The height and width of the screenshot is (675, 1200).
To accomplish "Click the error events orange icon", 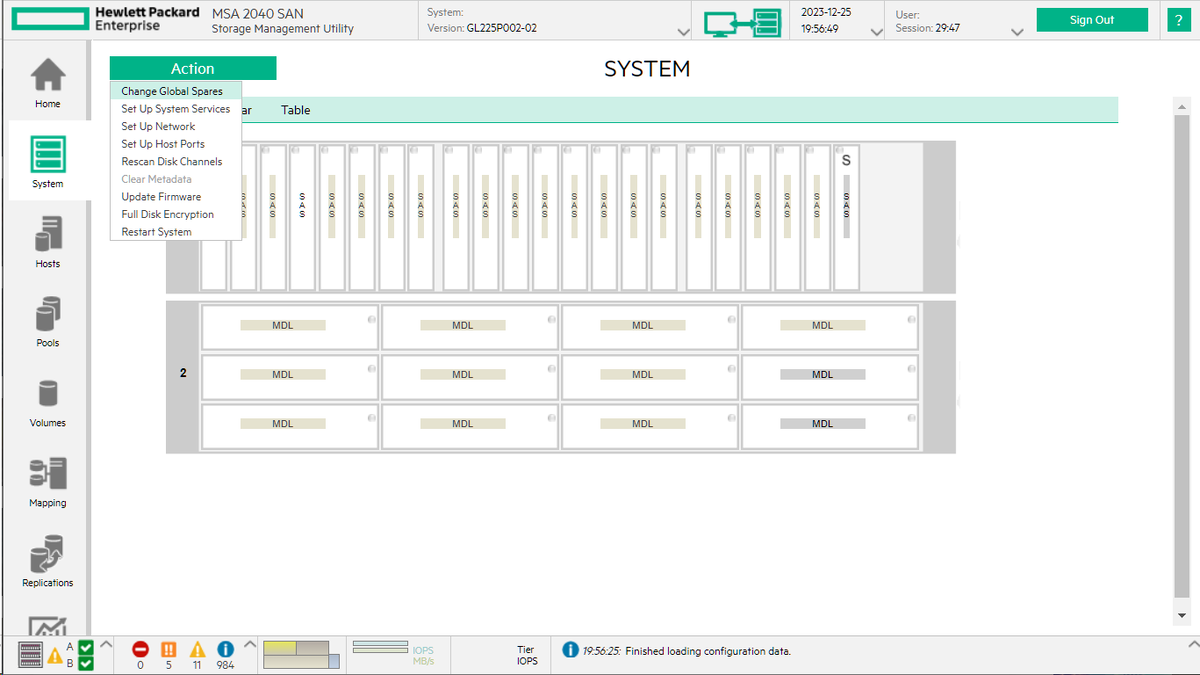I will pyautogui.click(x=168, y=649).
